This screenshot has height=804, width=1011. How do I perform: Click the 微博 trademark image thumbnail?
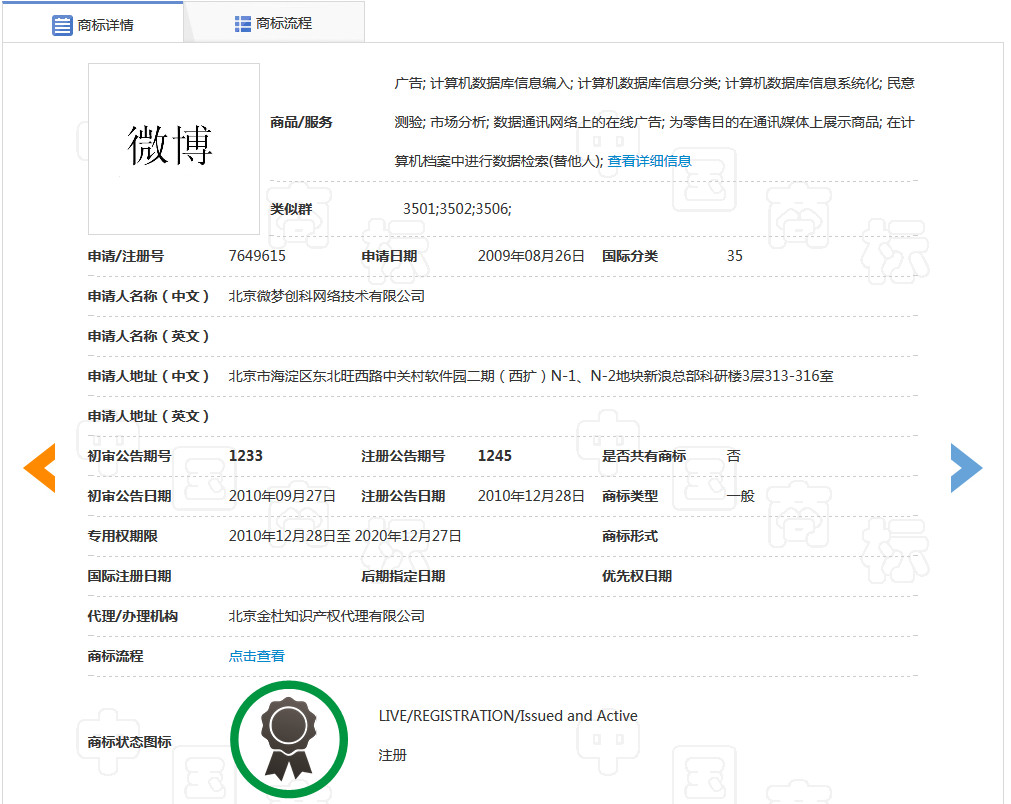point(174,149)
